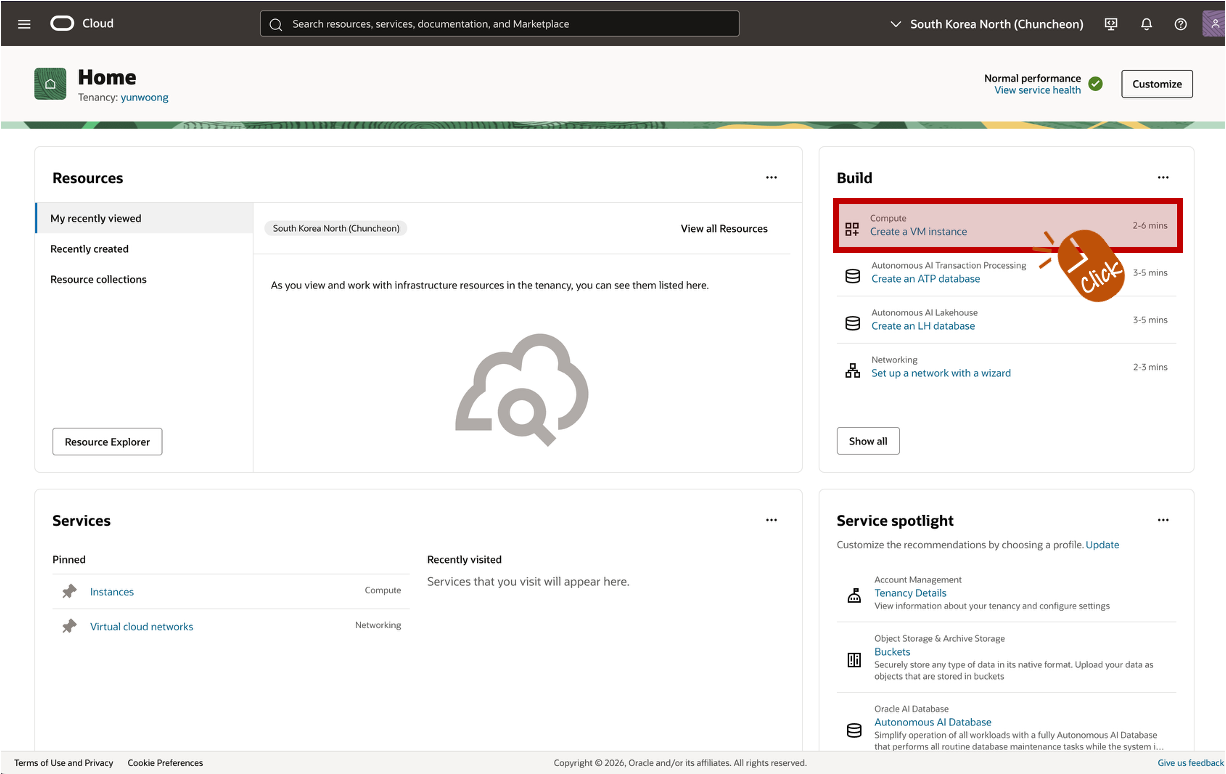Open the pinned Virtual cloud networks link

[141, 627]
